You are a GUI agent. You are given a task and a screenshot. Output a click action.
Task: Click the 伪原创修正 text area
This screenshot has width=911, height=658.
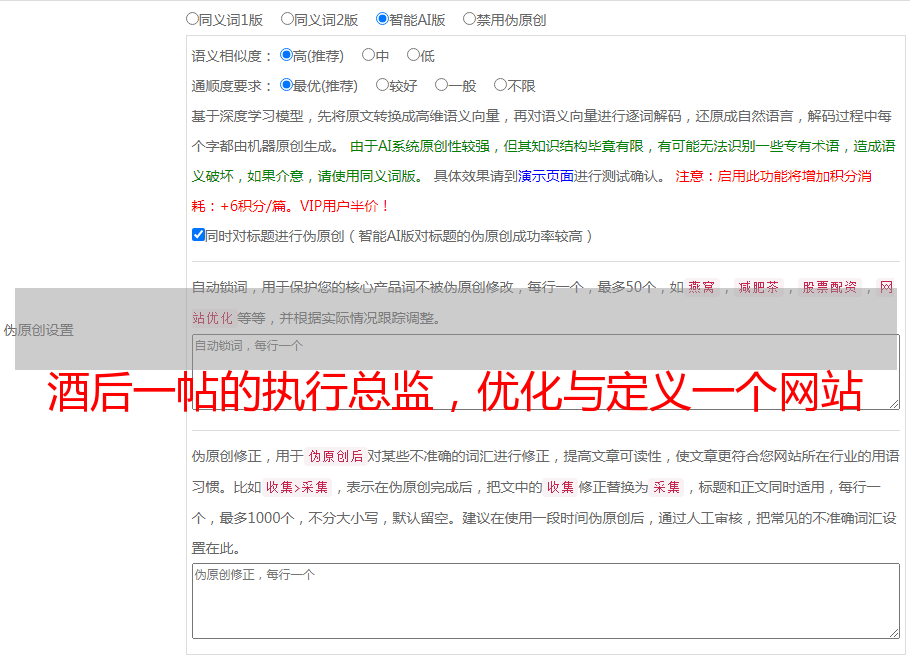[x=546, y=601]
